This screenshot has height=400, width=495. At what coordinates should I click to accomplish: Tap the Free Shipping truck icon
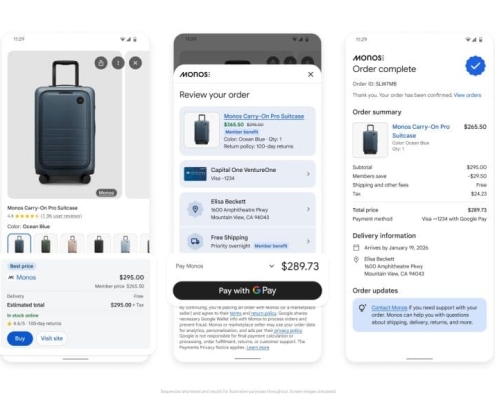pyautogui.click(x=195, y=241)
